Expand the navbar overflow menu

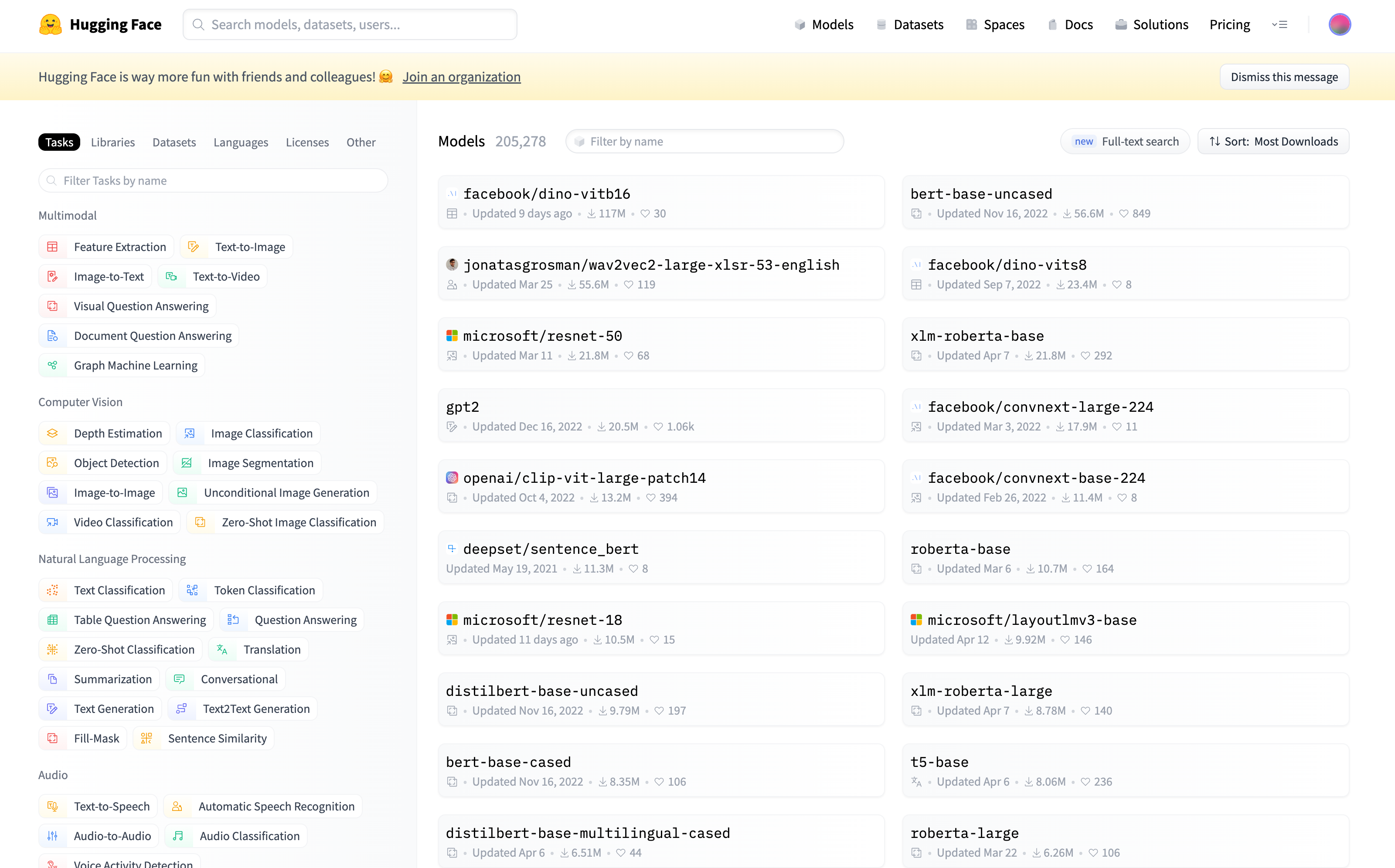[x=1279, y=25]
